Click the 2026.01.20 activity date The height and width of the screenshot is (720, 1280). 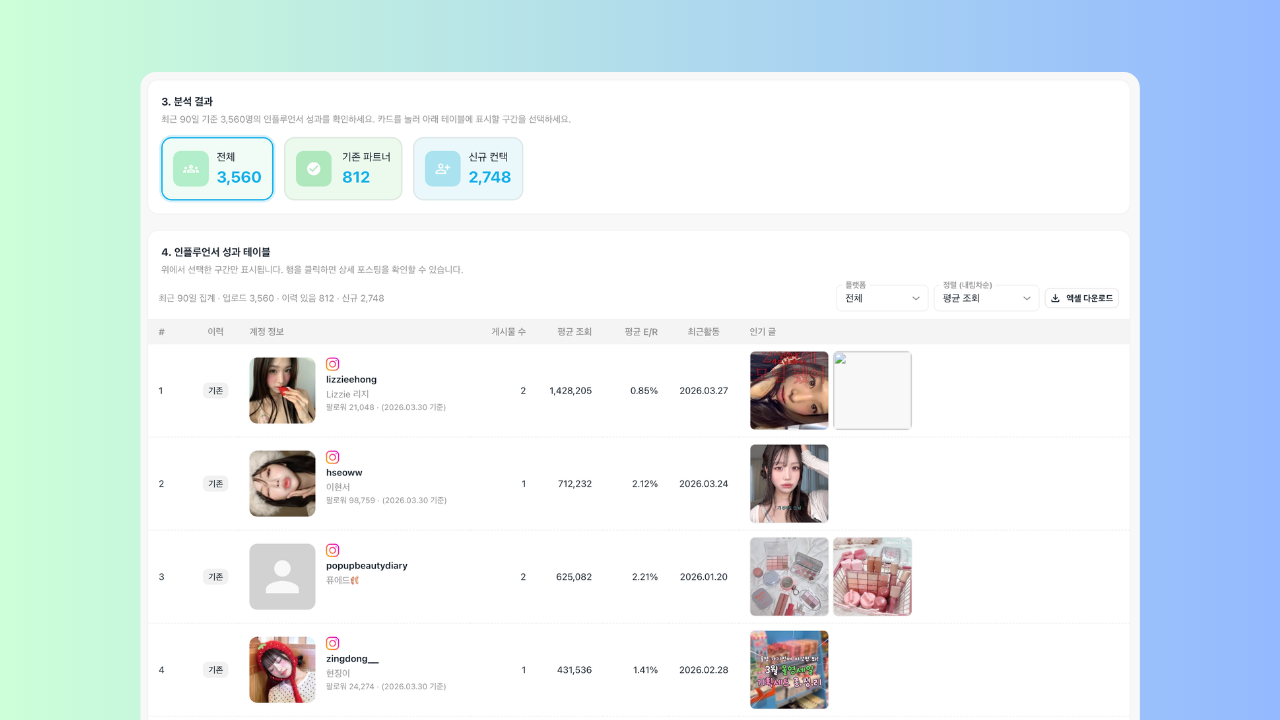point(704,577)
